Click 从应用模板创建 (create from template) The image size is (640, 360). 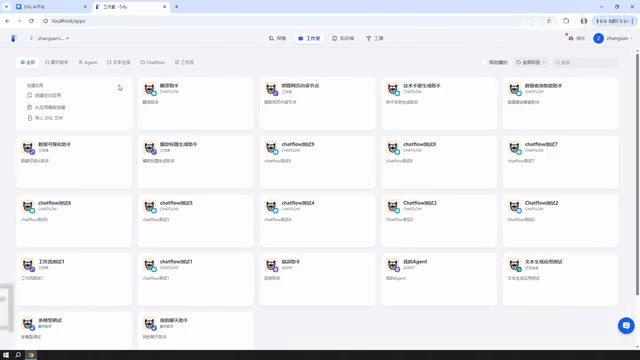click(46, 107)
